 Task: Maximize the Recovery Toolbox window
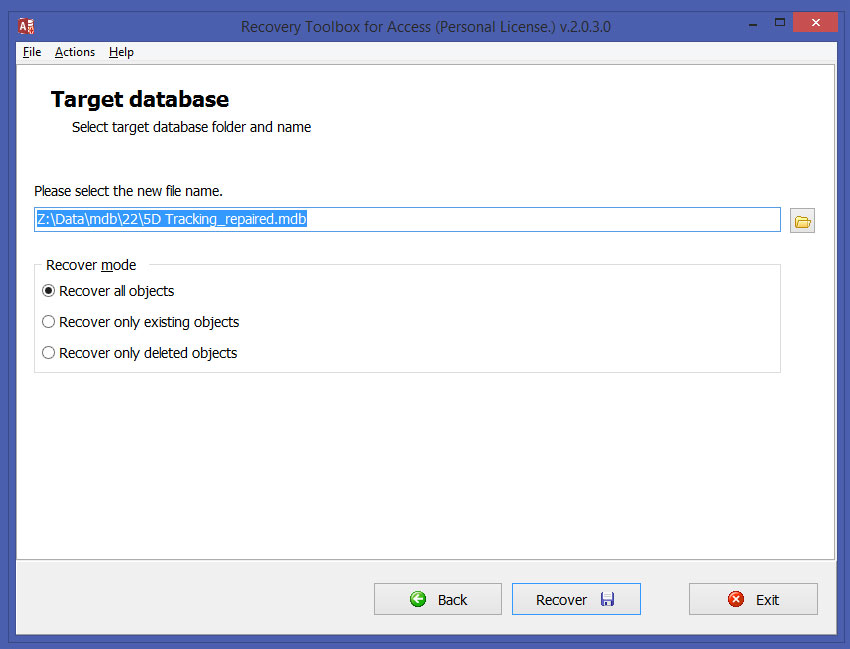click(x=780, y=23)
